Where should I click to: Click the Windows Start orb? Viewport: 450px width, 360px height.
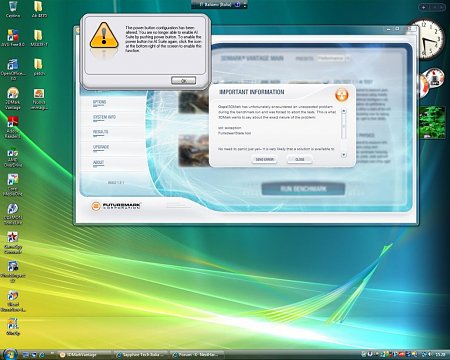pyautogui.click(x=9, y=354)
